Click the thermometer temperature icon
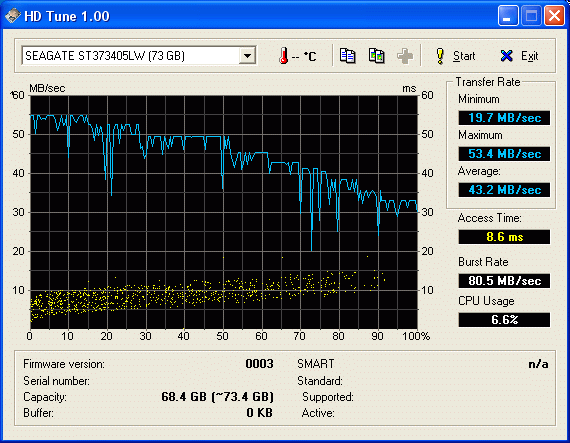This screenshot has height=443, width=570. [284, 56]
